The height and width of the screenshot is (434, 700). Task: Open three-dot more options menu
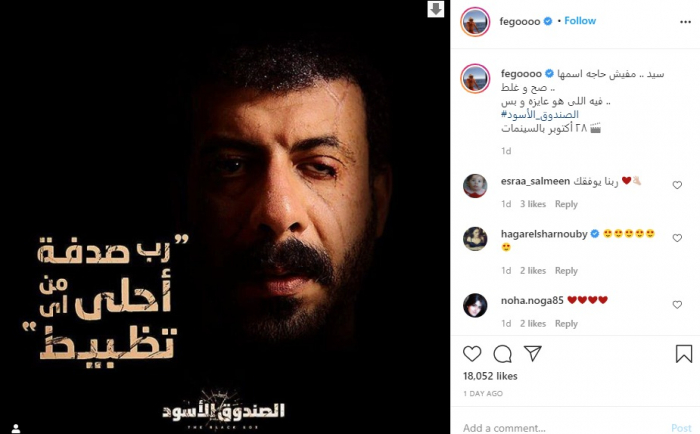coord(685,22)
